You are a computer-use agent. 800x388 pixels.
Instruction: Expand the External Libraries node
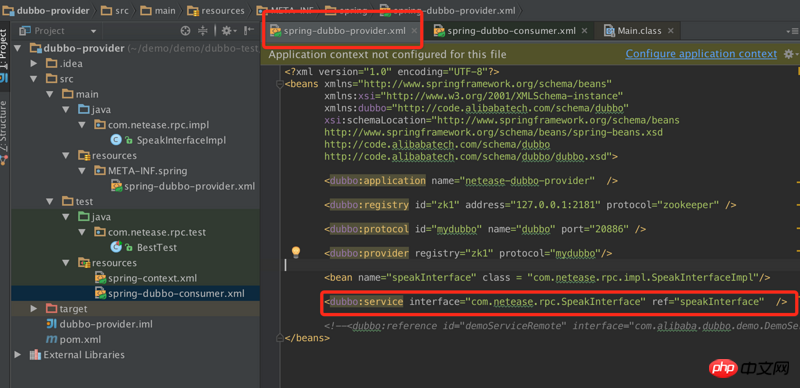click(18, 355)
